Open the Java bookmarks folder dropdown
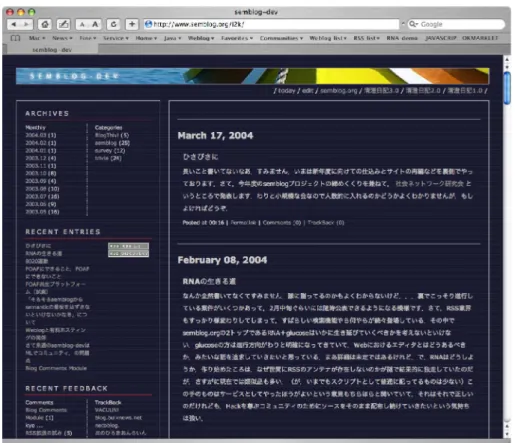 pos(172,38)
